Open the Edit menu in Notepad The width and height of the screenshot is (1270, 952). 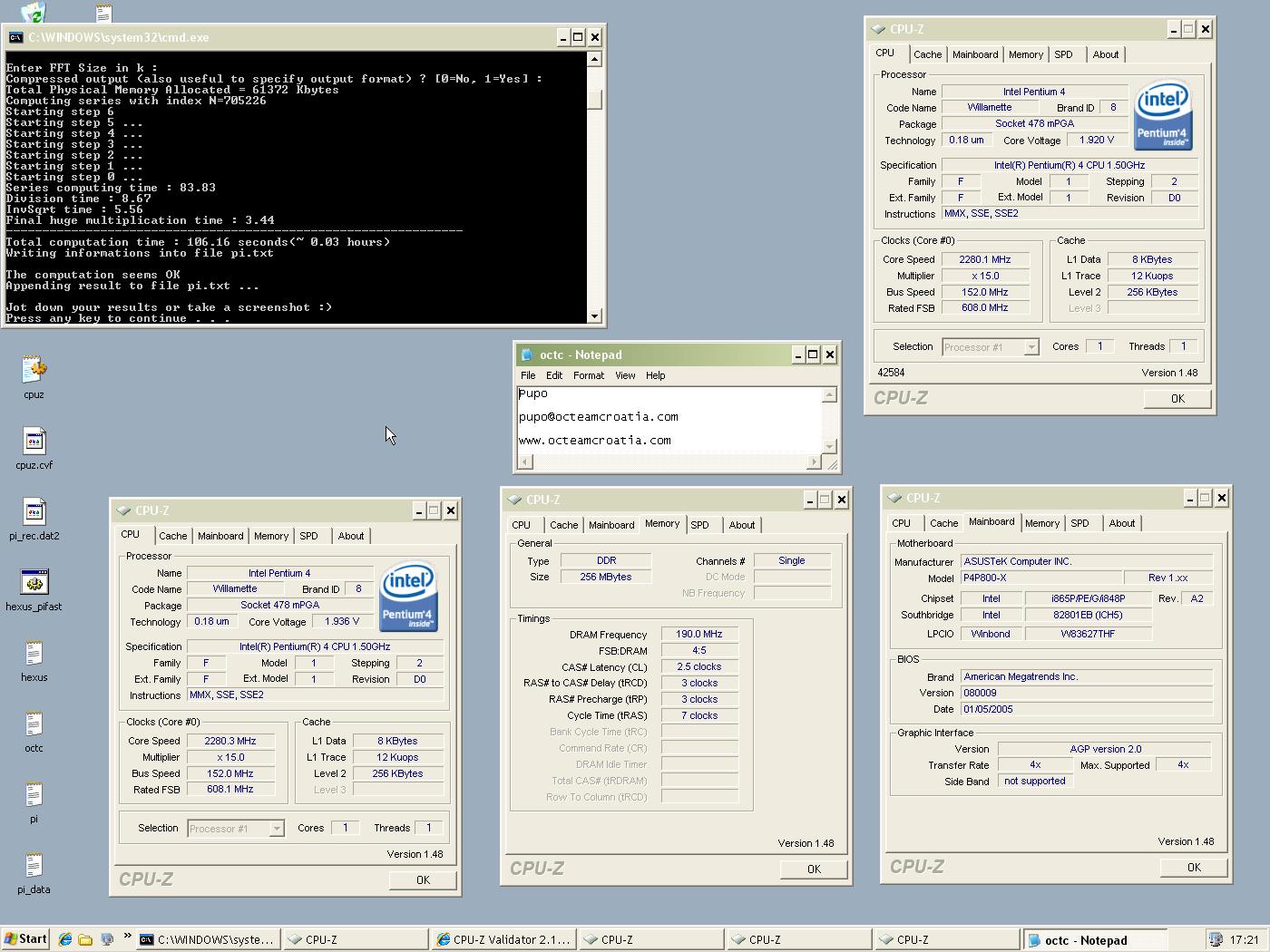pos(554,375)
